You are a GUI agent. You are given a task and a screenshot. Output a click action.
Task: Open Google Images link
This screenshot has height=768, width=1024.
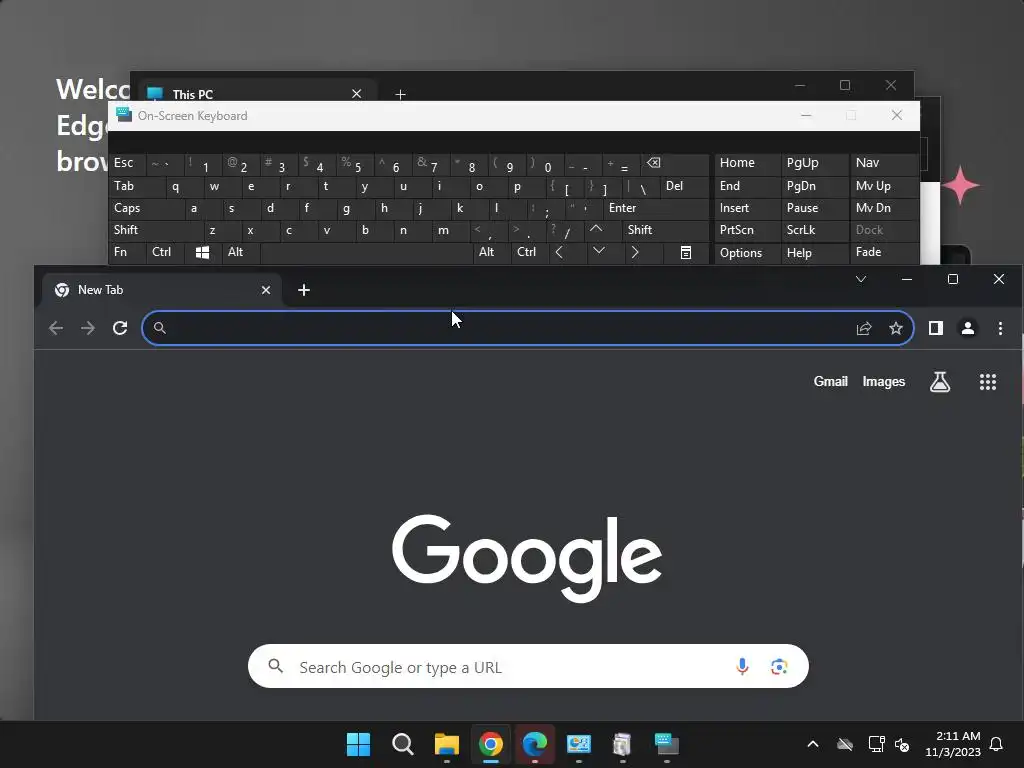884,381
